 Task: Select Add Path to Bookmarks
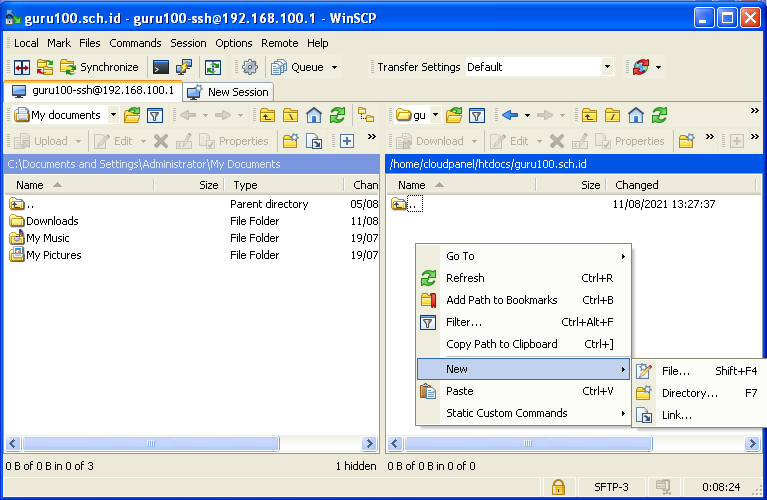point(501,300)
